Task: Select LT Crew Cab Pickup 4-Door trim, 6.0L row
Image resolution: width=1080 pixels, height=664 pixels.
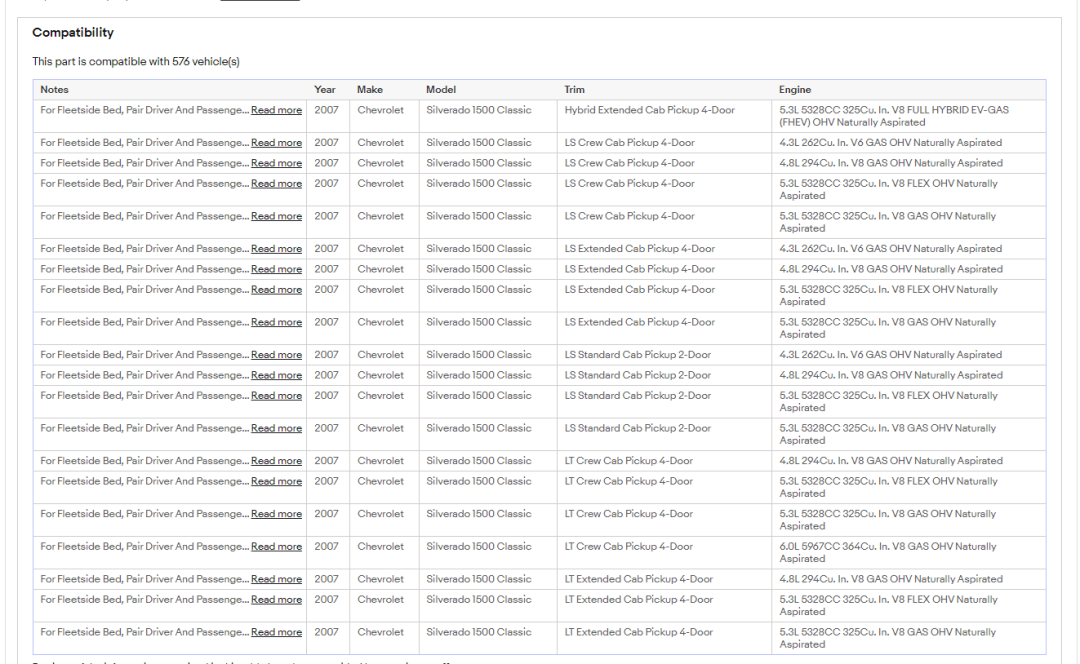Action: click(629, 546)
